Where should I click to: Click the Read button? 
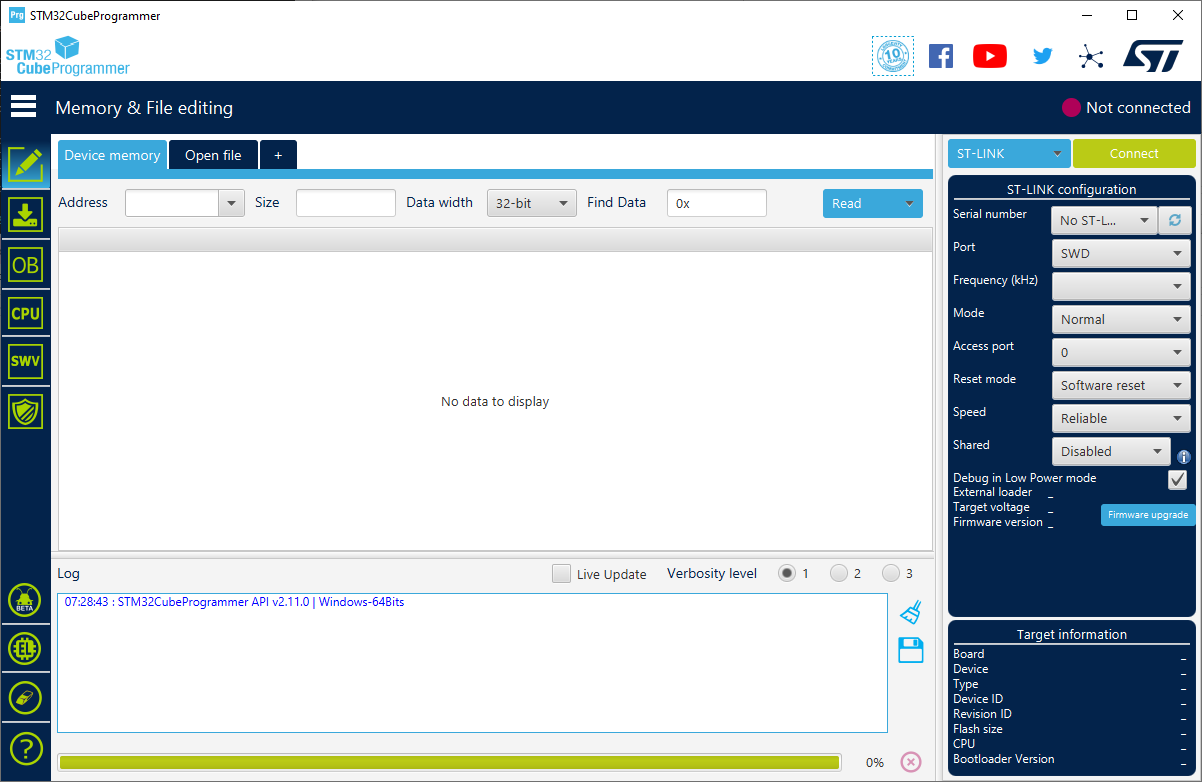coord(860,203)
